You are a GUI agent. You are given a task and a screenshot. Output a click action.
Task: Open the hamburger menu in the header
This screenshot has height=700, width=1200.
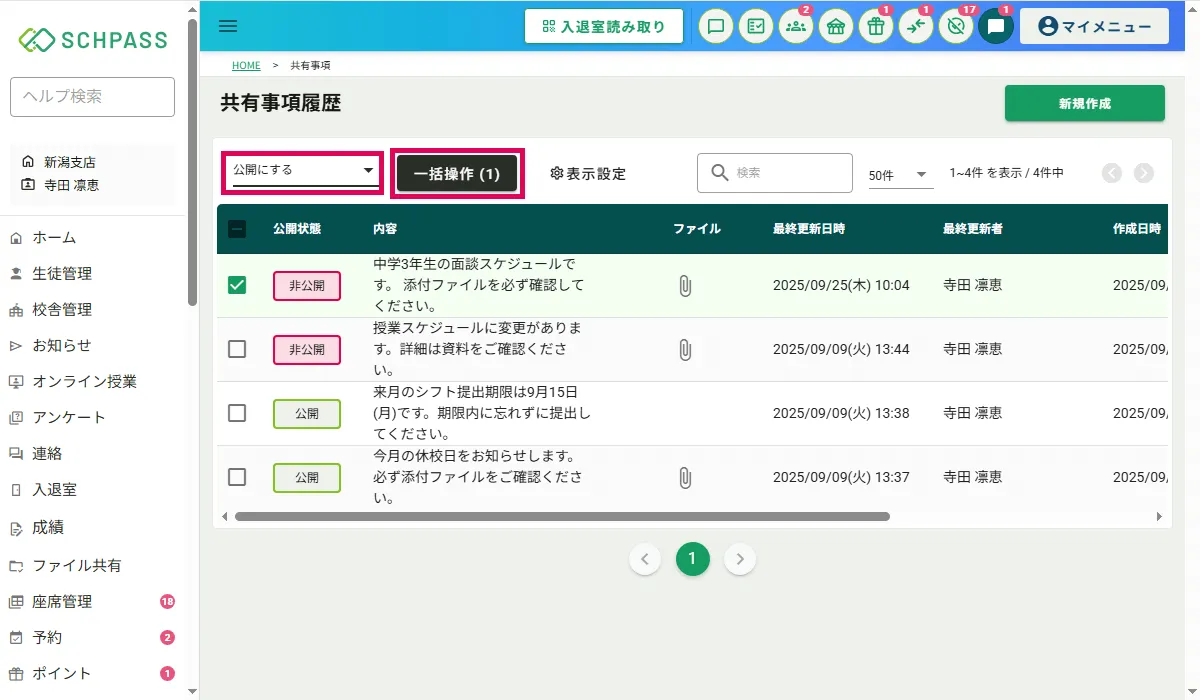click(228, 26)
